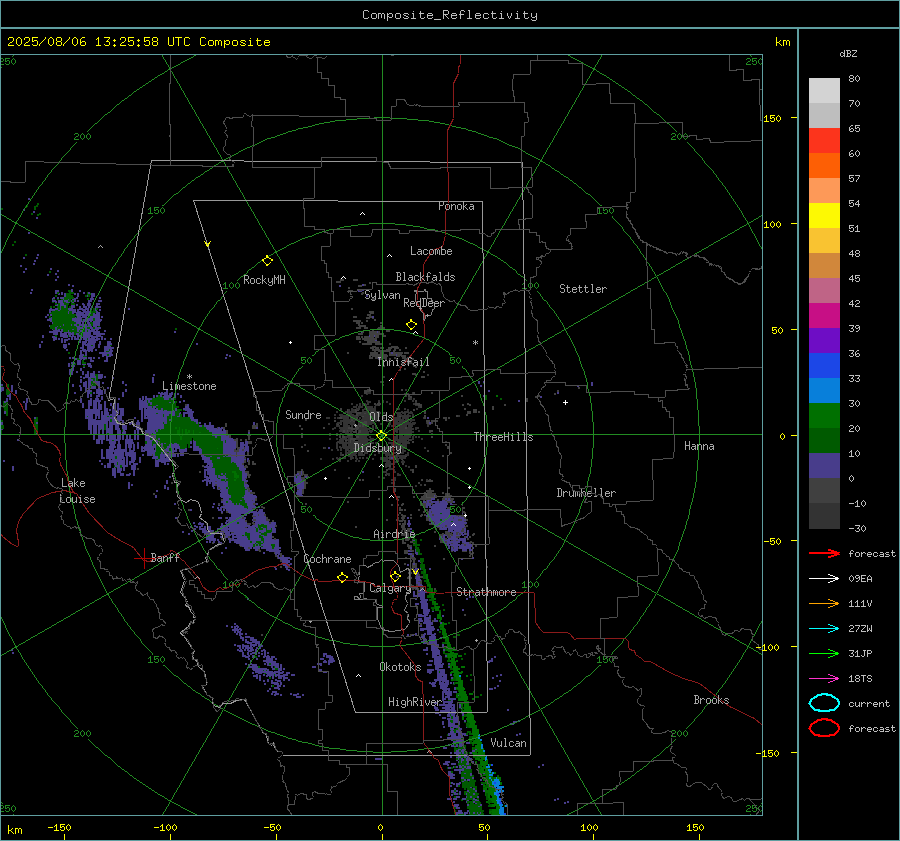The width and height of the screenshot is (900, 841).
Task: Click the Composite_Reflectivity title
Action: pyautogui.click(x=450, y=15)
